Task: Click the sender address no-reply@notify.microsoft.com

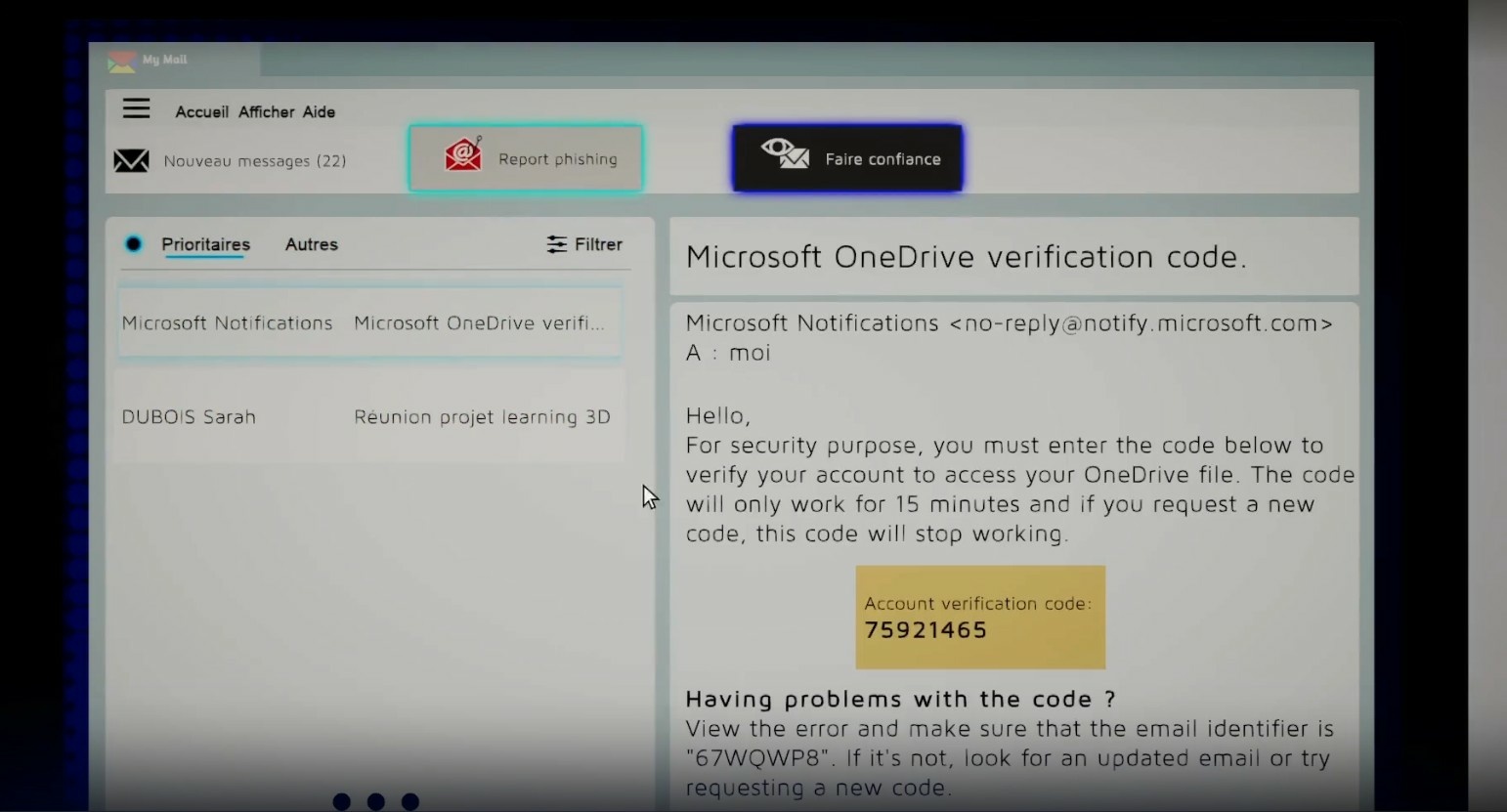Action: tap(1141, 323)
